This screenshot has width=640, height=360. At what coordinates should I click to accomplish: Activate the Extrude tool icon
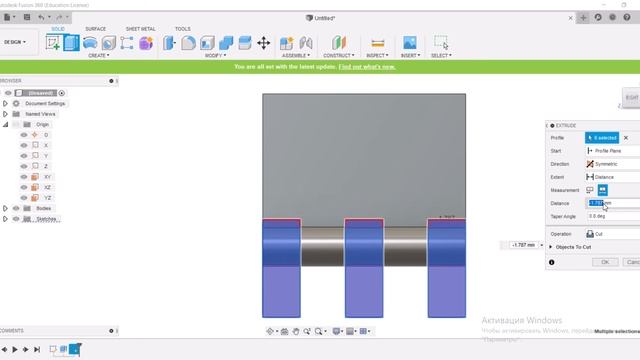[x=71, y=43]
